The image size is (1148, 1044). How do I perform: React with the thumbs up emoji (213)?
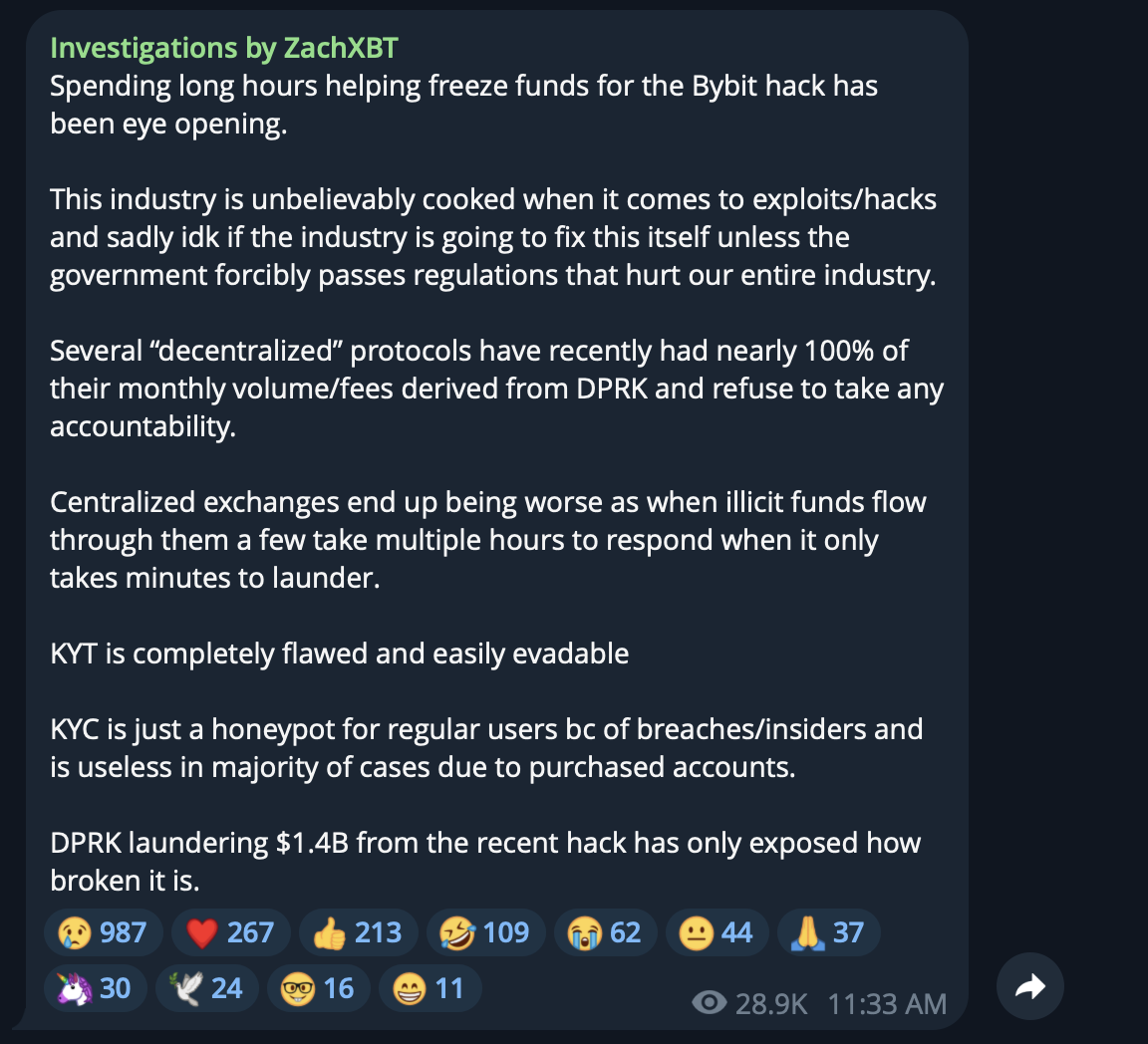click(x=357, y=932)
